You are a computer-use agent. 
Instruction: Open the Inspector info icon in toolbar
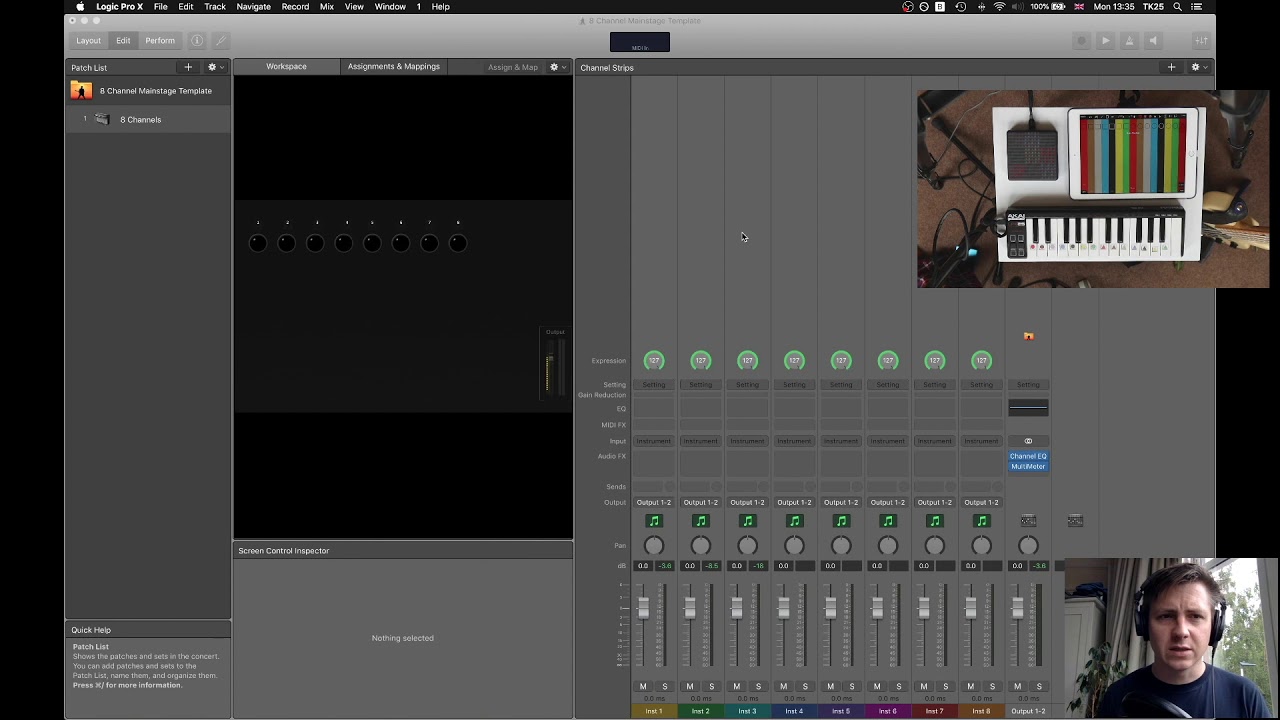tap(197, 41)
